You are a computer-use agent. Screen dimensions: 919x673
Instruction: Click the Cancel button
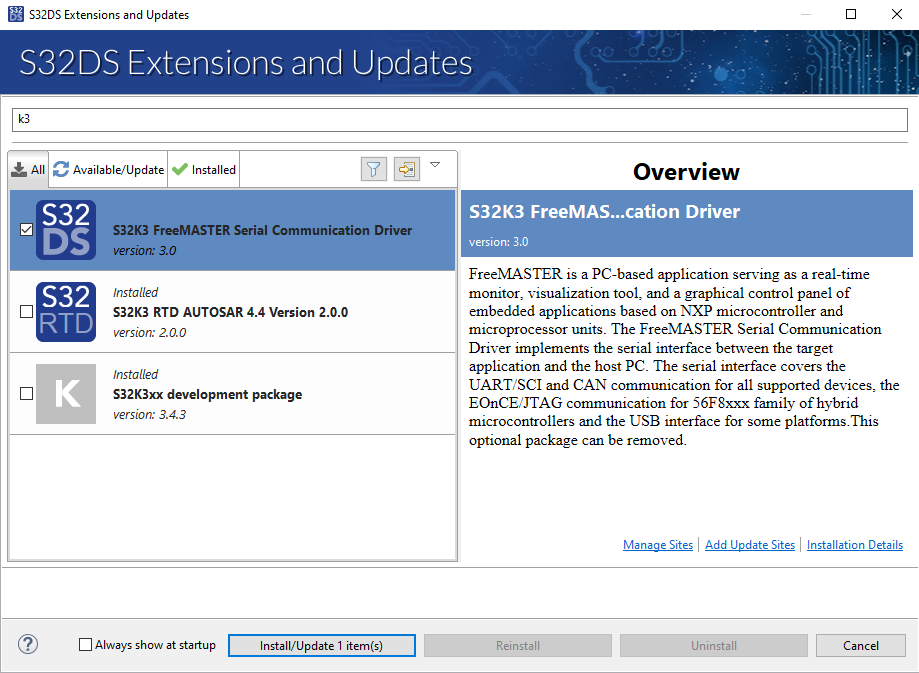click(860, 646)
